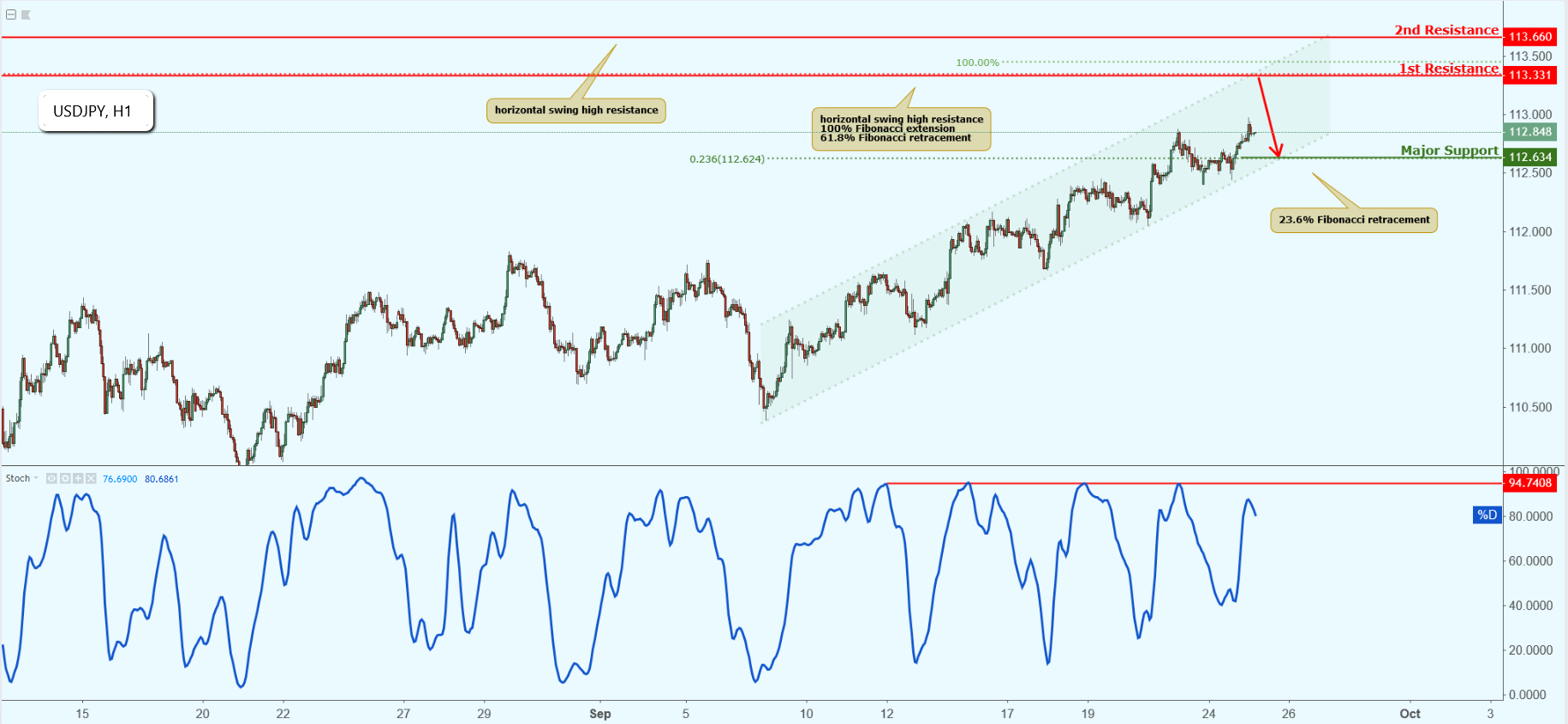The width and height of the screenshot is (1568, 724).
Task: Click the 110.500 price axis label
Action: pyautogui.click(x=1530, y=408)
